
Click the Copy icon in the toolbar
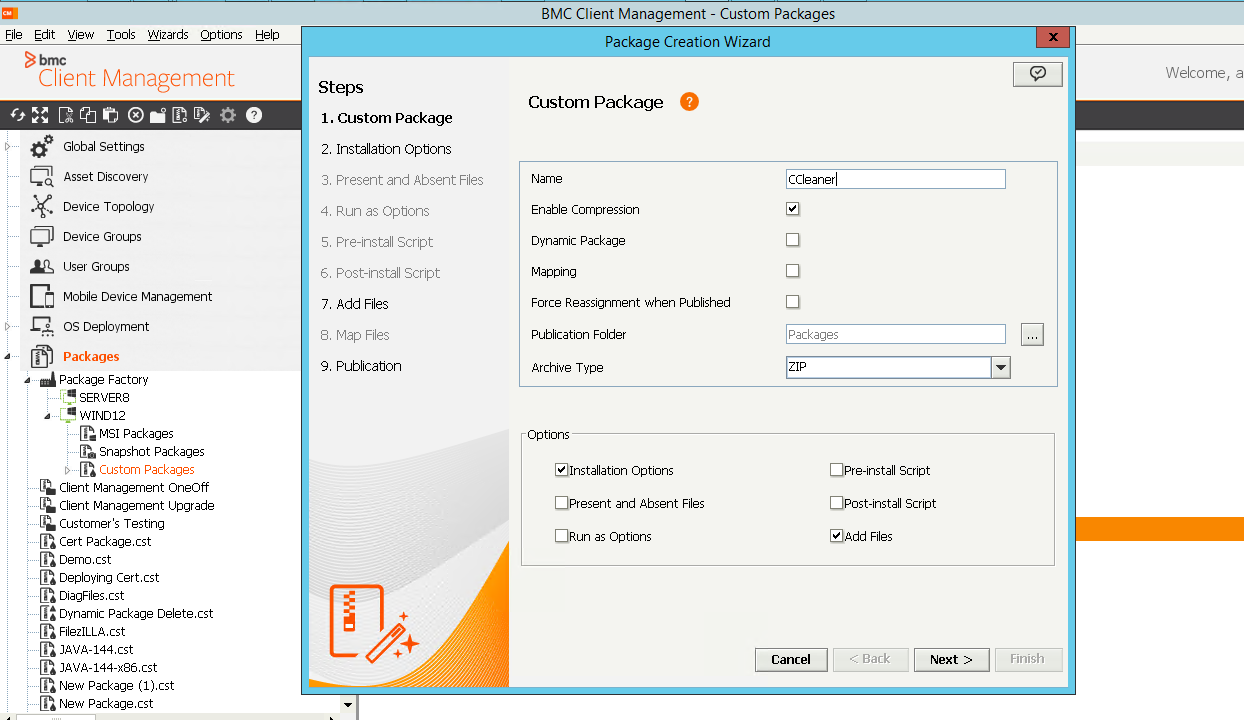coord(88,115)
